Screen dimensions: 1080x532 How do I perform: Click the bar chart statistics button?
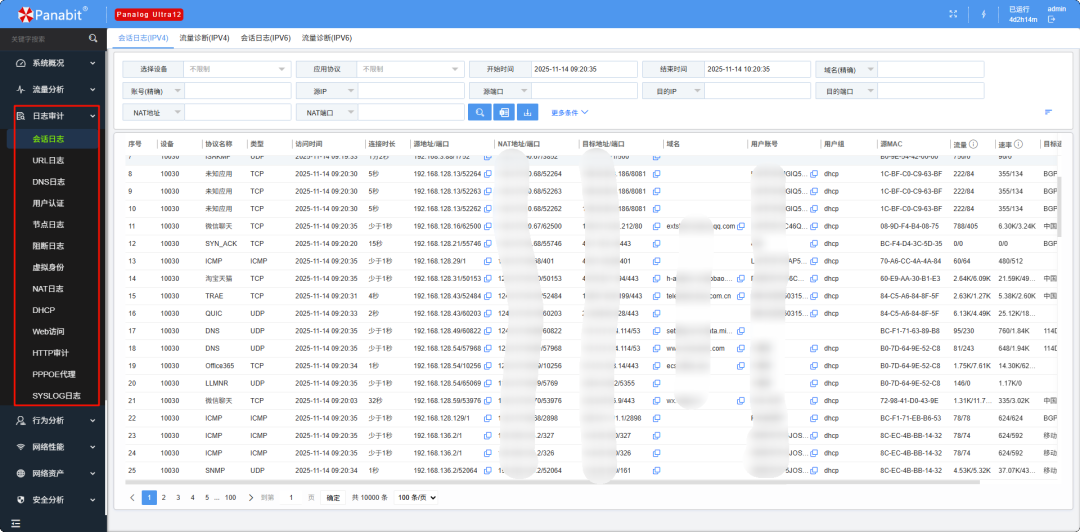pyautogui.click(x=527, y=112)
